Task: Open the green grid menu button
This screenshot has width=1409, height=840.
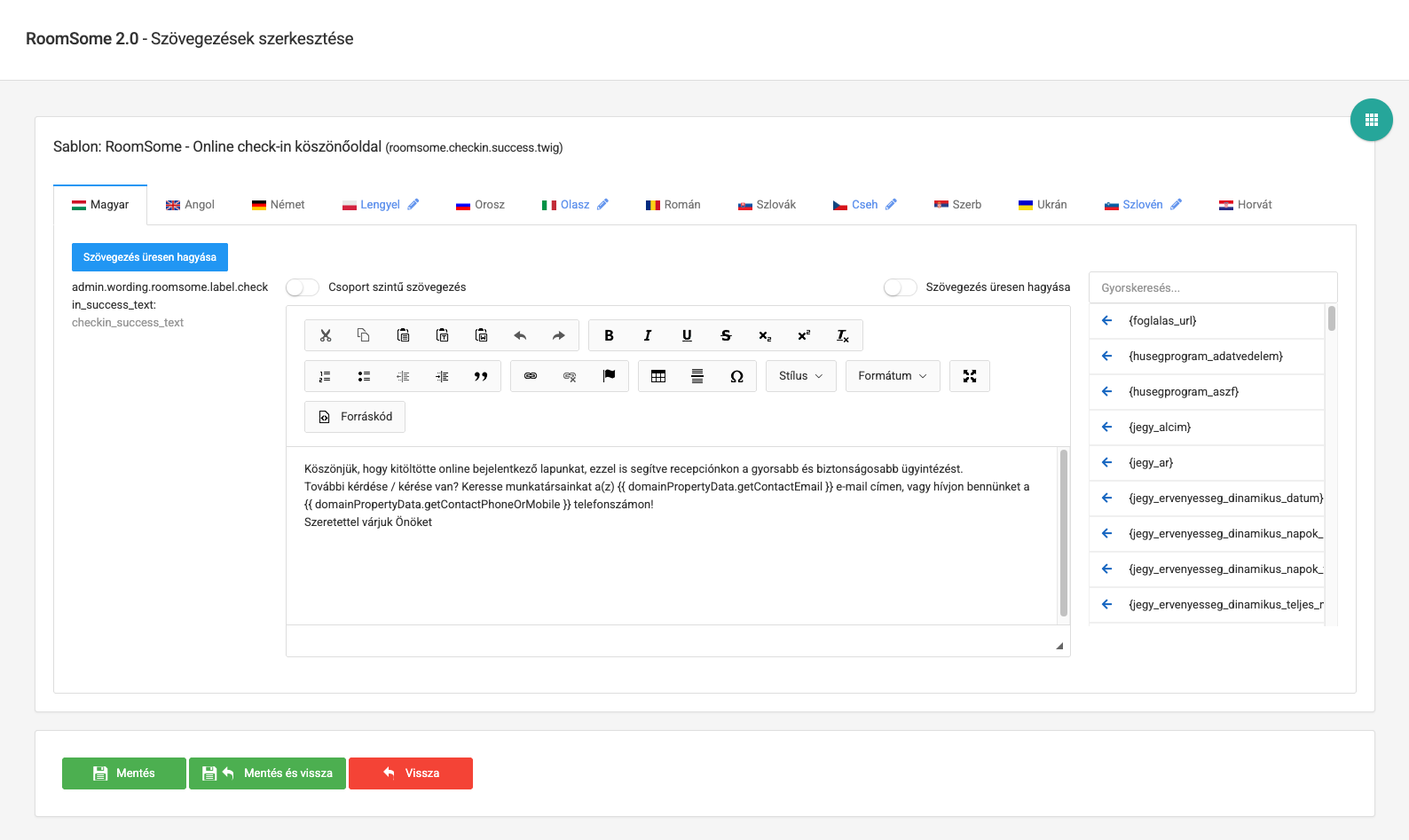Action: tap(1371, 120)
